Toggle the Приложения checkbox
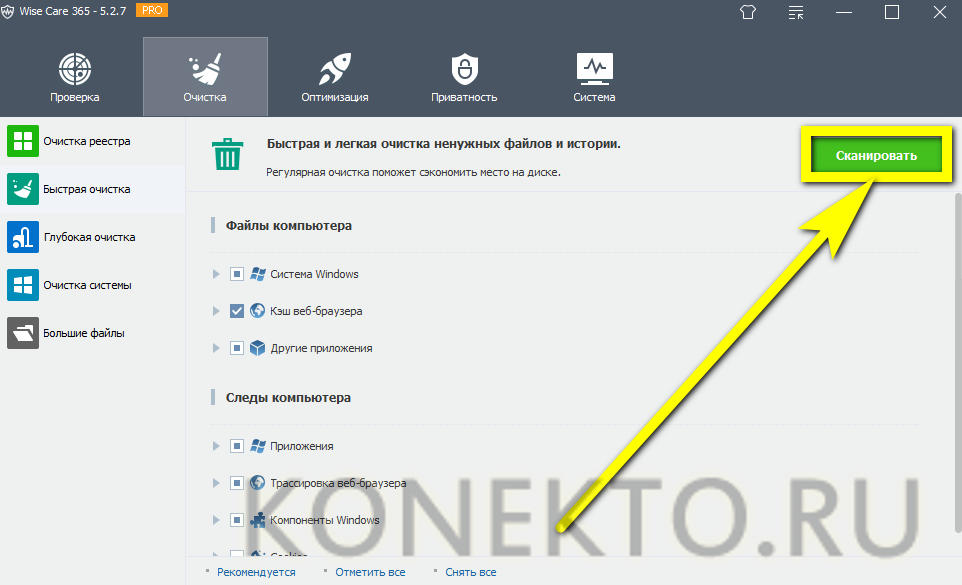962x585 pixels. (237, 446)
